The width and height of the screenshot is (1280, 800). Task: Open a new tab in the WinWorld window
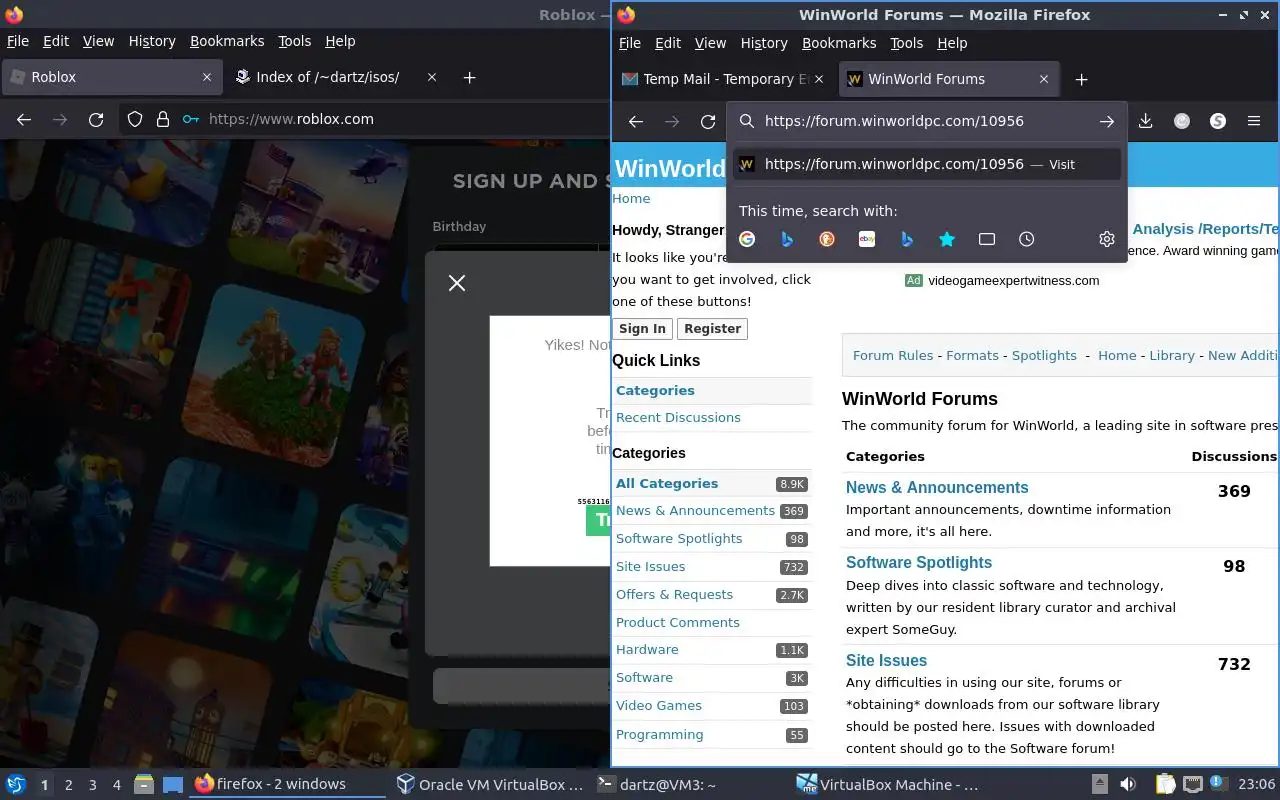tap(1081, 79)
